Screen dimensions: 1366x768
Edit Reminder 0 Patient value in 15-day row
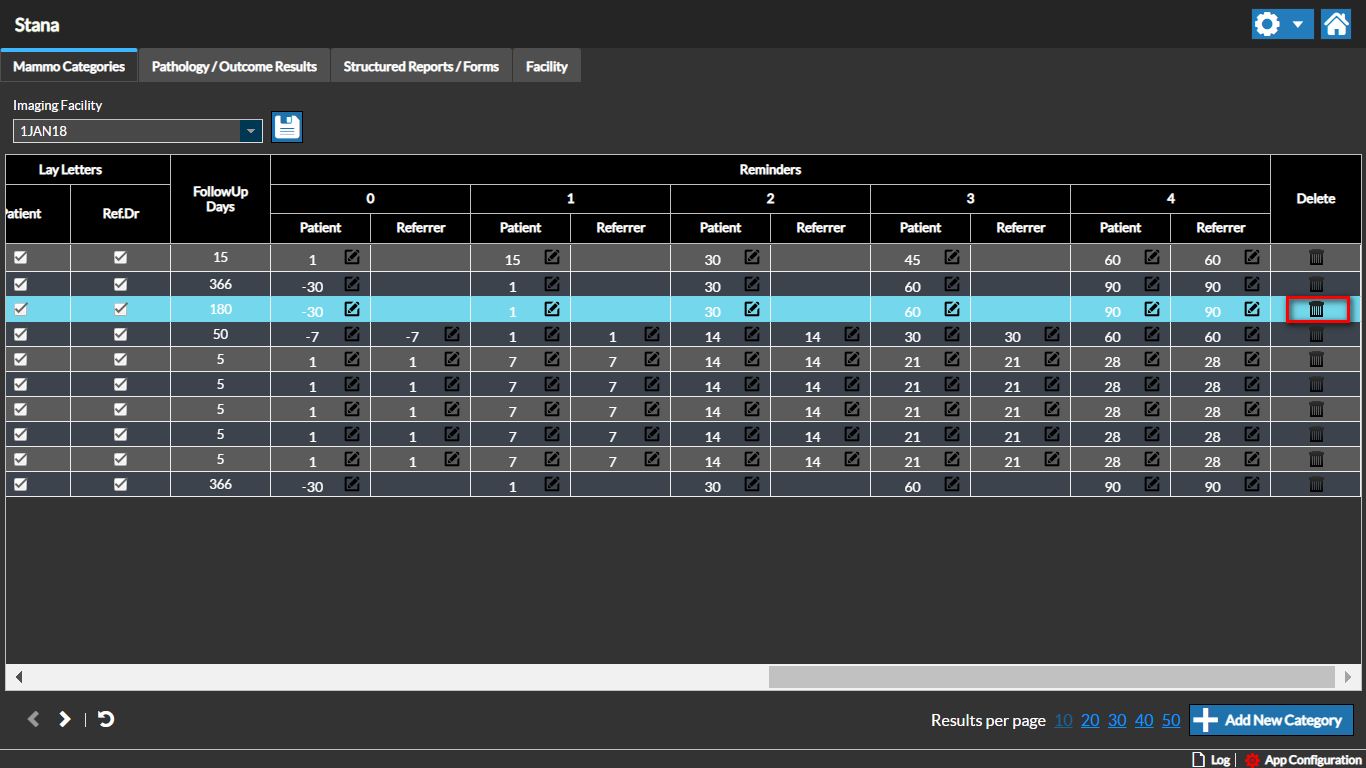click(x=352, y=258)
